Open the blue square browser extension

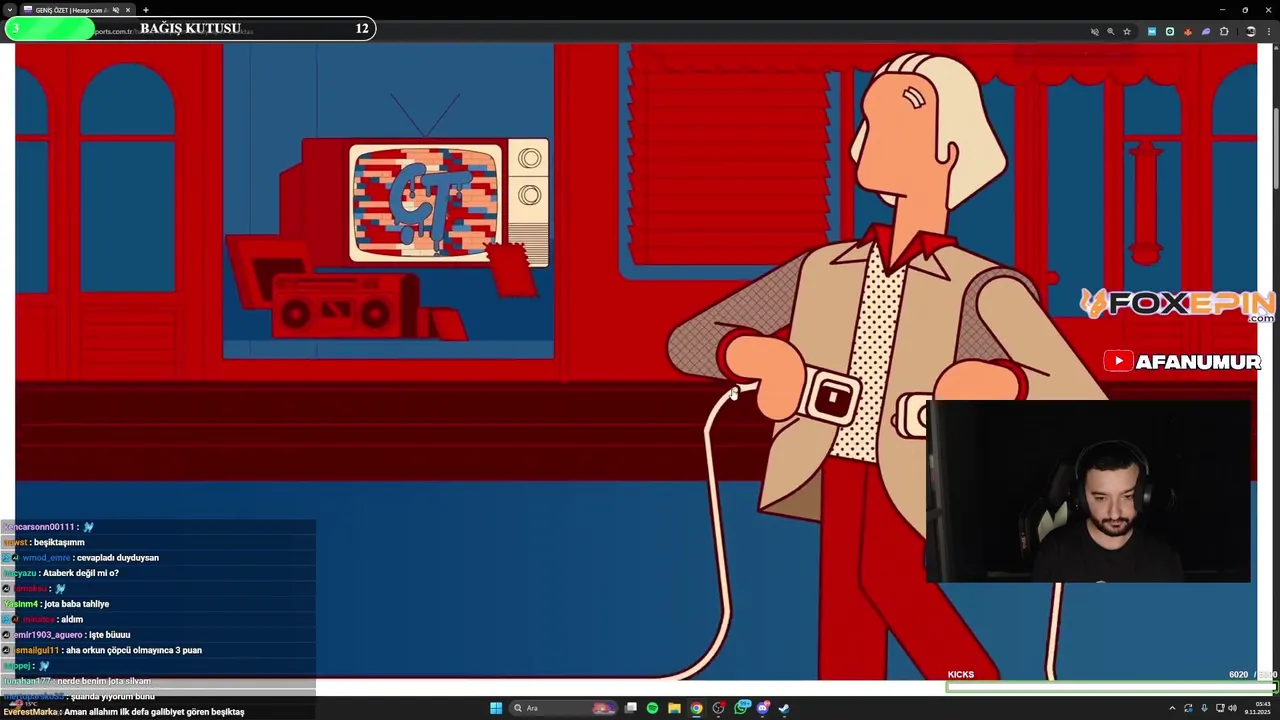point(1151,31)
